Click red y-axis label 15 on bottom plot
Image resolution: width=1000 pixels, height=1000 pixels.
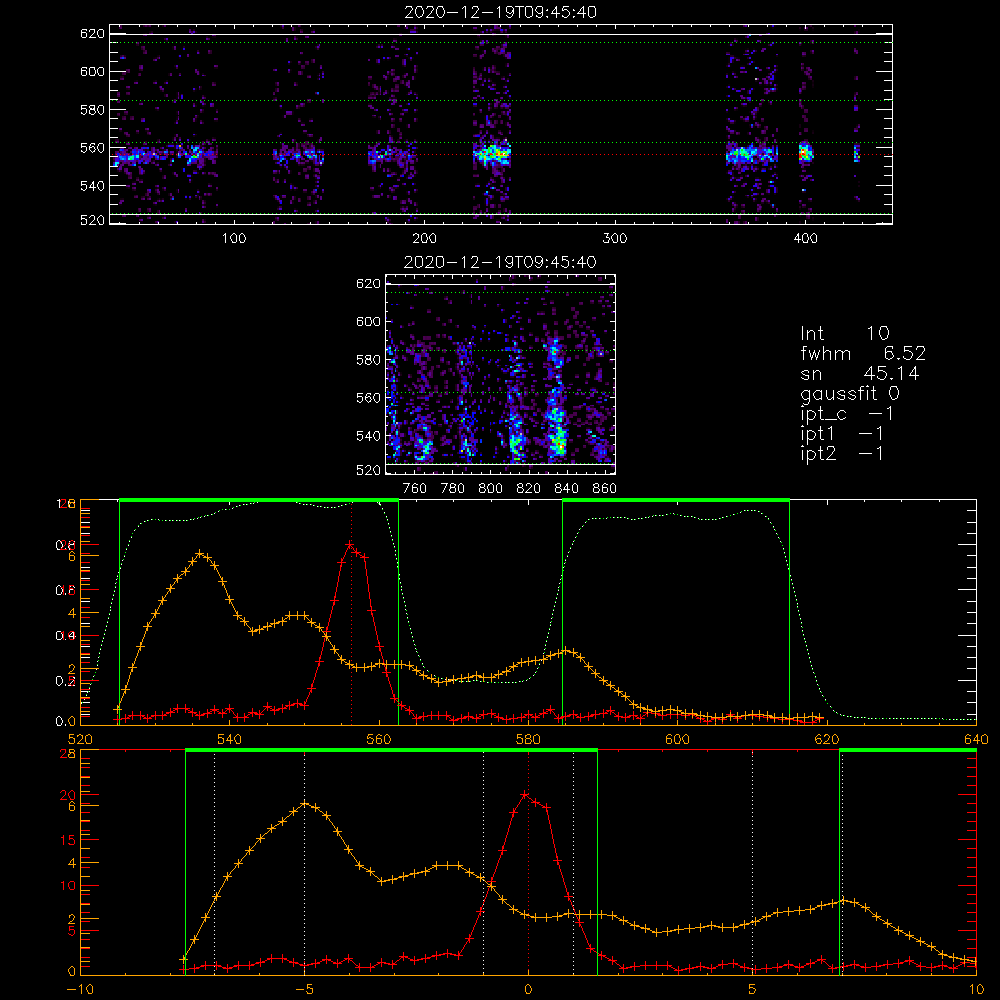[68, 840]
